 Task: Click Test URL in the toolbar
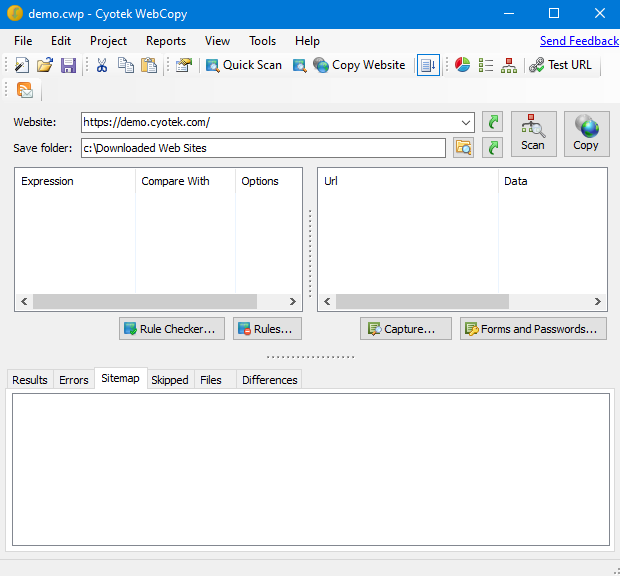tap(560, 65)
